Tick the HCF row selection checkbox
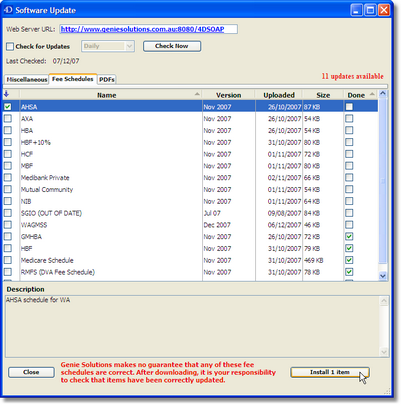 click(x=8, y=154)
